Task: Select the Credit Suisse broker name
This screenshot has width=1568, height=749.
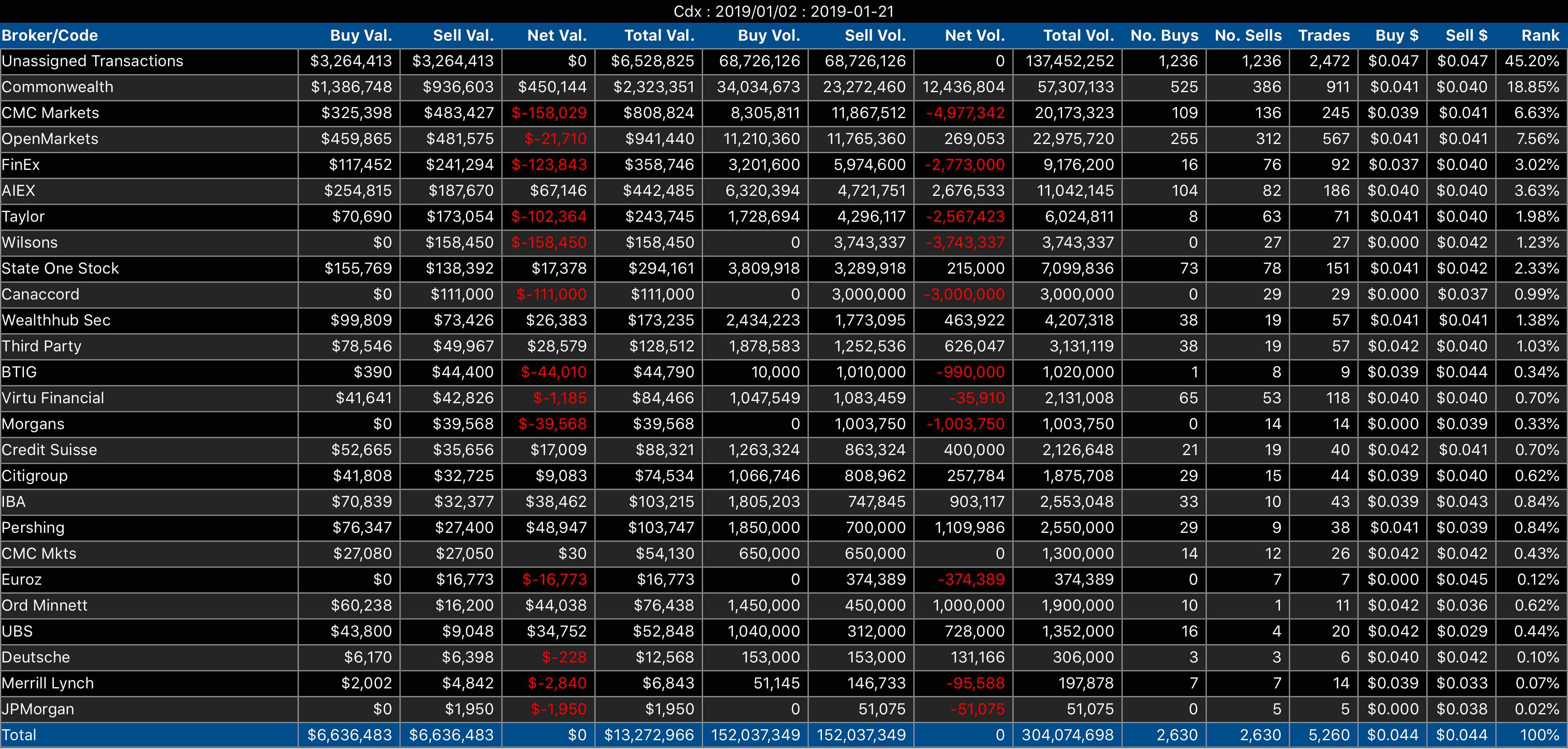Action: click(x=49, y=449)
